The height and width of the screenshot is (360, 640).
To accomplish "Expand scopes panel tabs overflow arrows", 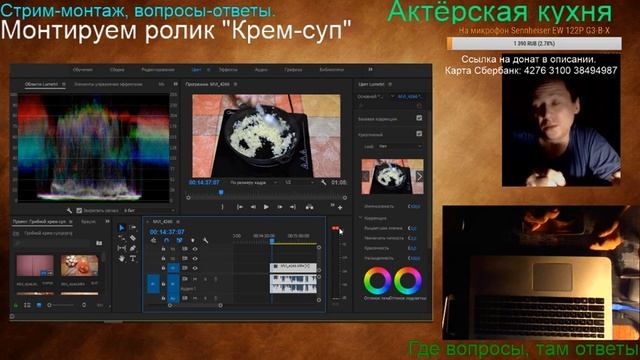I will coord(176,84).
